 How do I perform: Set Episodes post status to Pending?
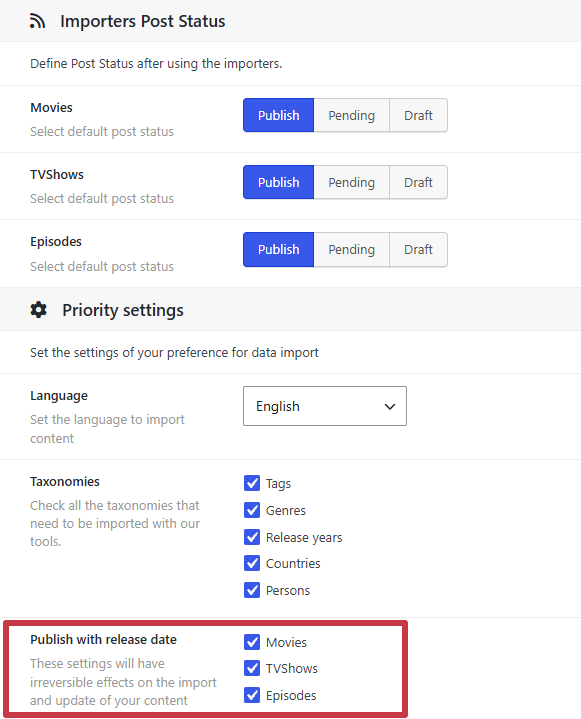352,249
